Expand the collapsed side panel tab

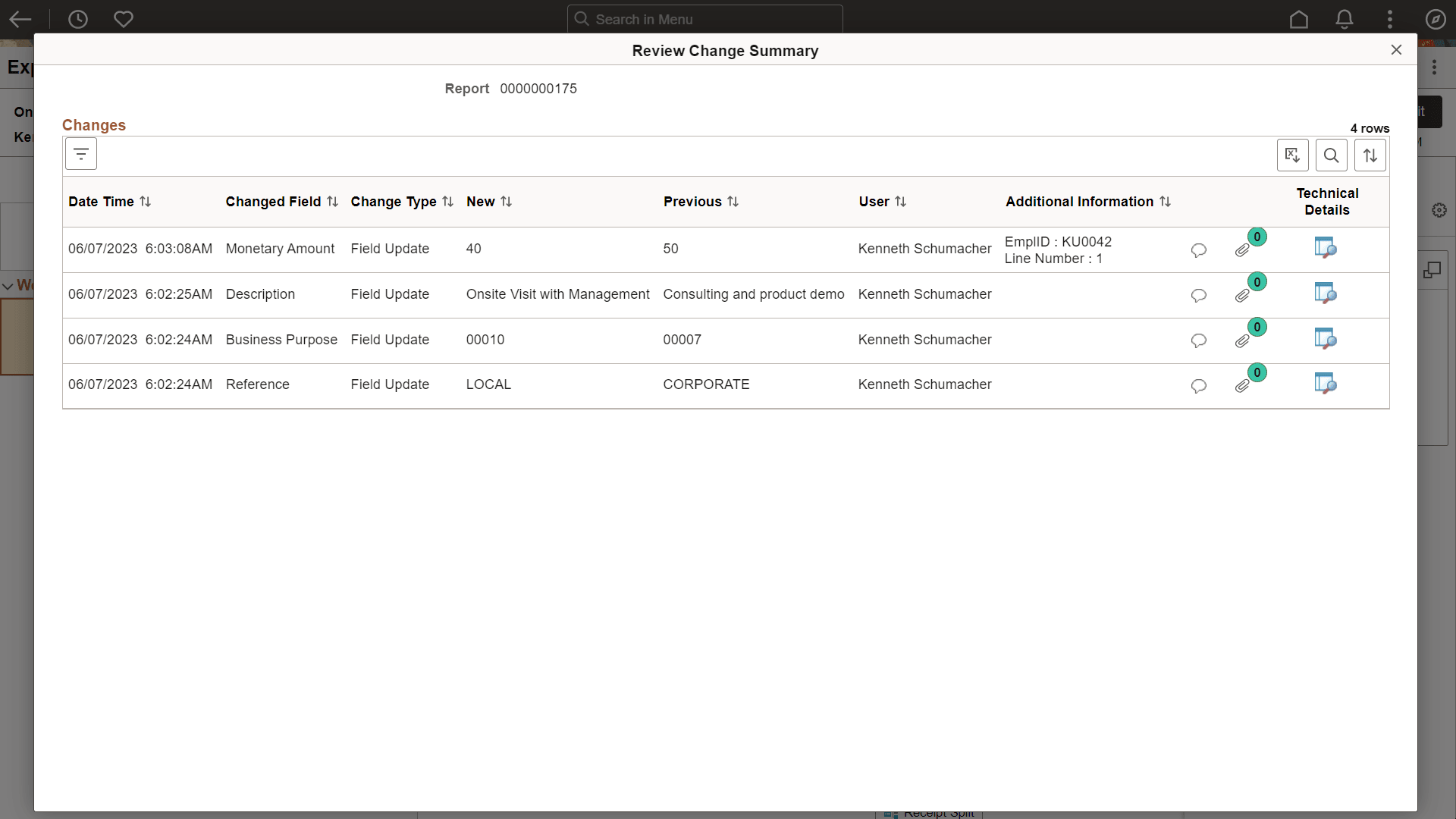point(1433,270)
